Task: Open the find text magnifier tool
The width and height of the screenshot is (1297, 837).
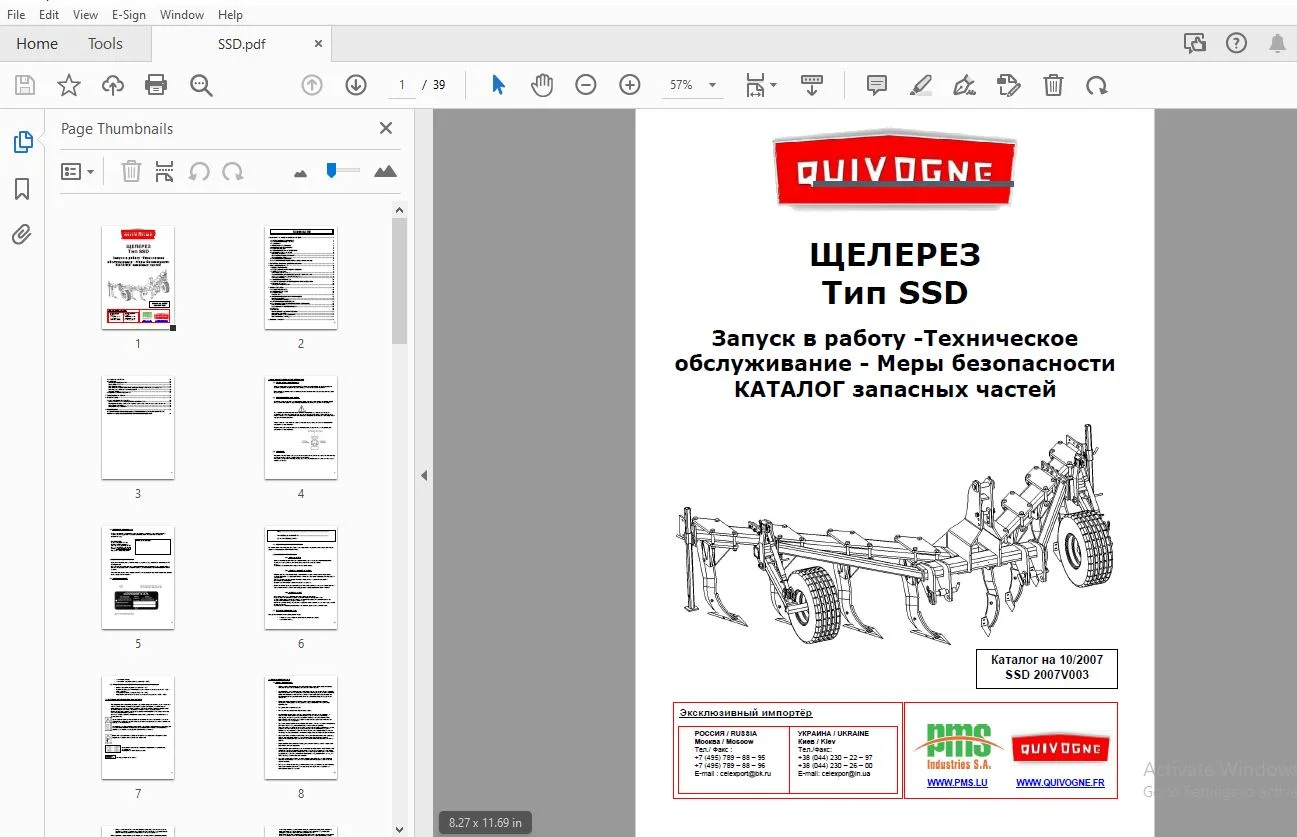Action: (x=201, y=86)
